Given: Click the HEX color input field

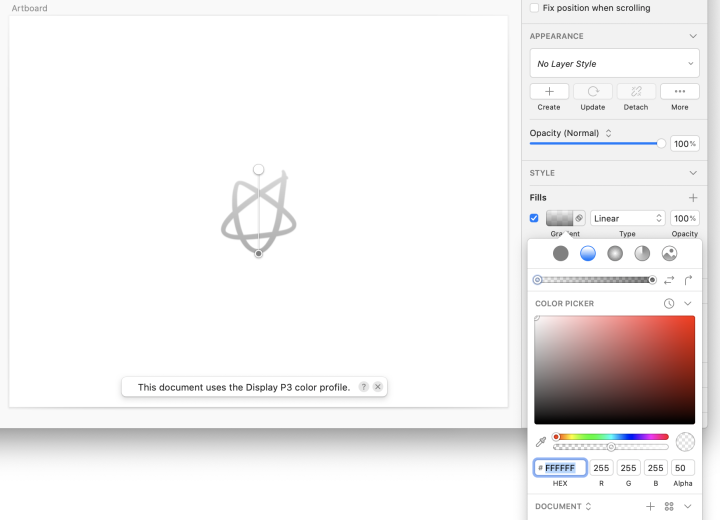Looking at the screenshot, I should click(x=560, y=468).
